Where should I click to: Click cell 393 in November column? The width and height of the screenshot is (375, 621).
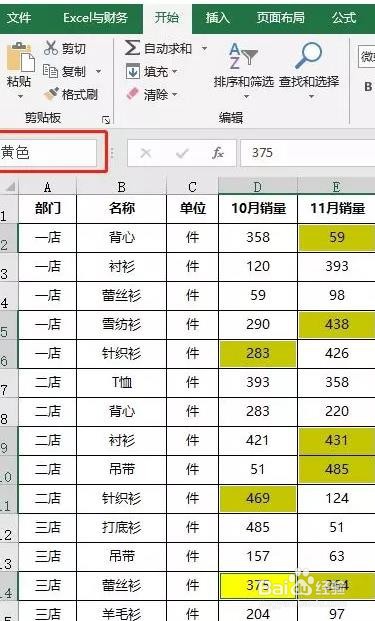tap(337, 267)
